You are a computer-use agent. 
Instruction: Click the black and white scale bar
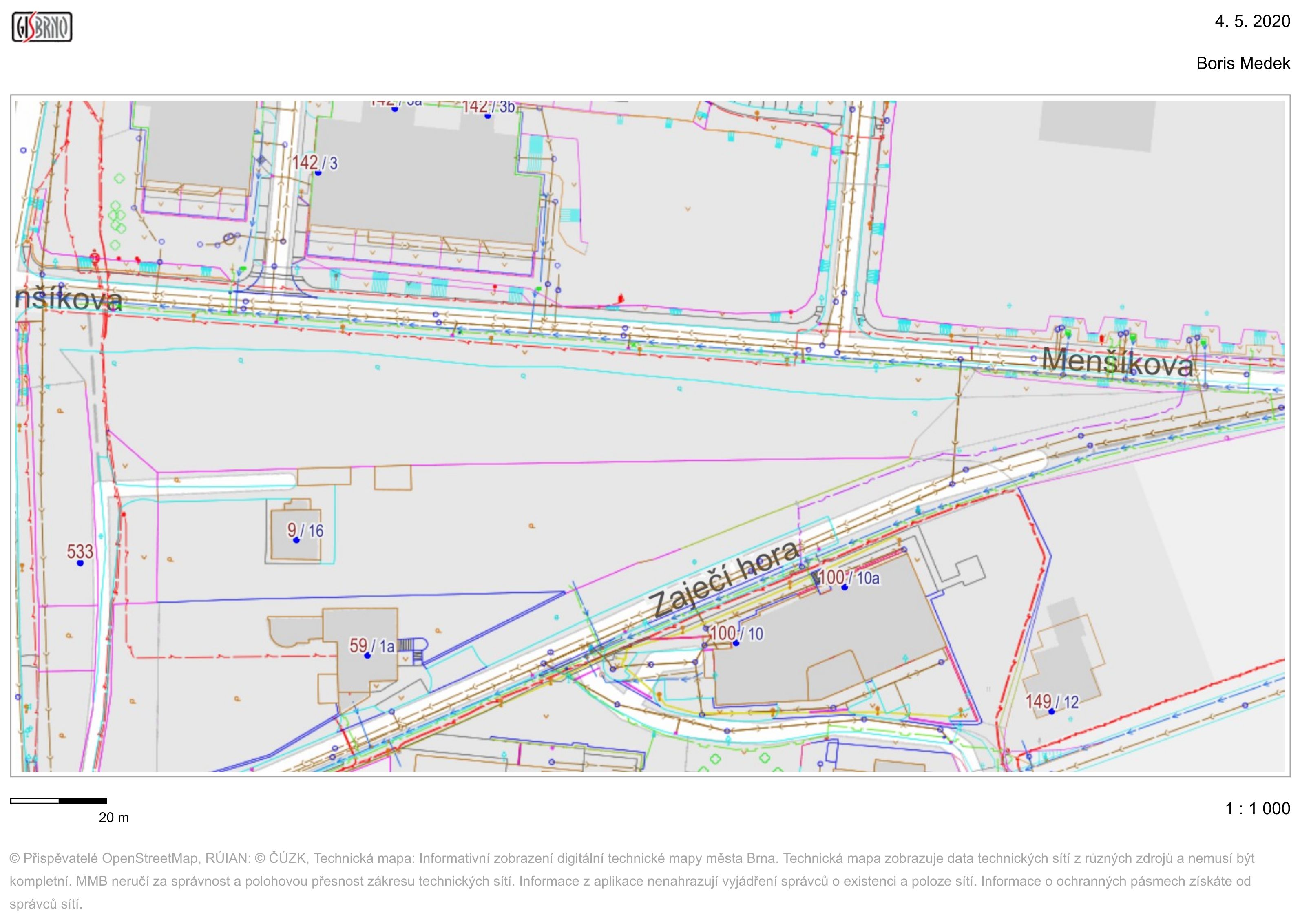coord(59,800)
